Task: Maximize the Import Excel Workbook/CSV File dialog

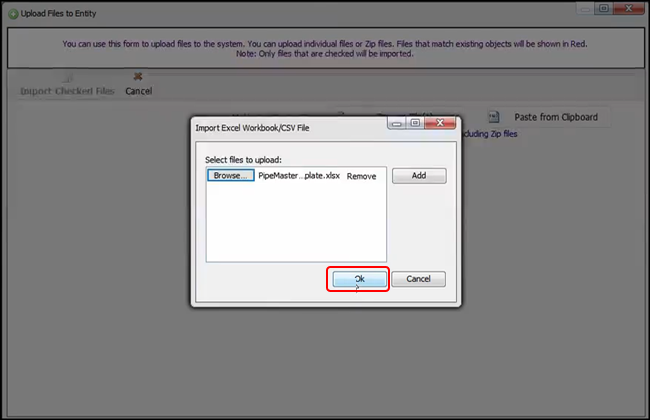Action: (415, 124)
